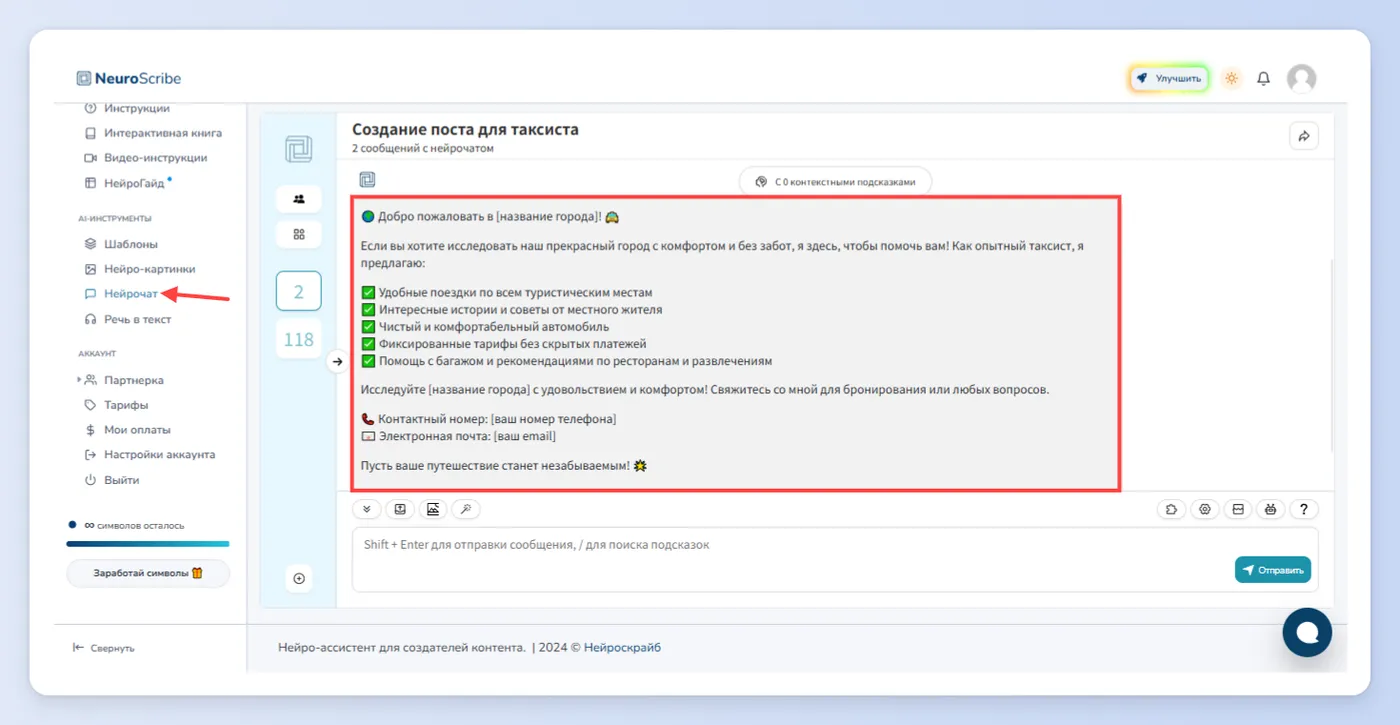The image size is (1400, 725).
Task: Click the robot icon above the input
Action: pyautogui.click(x=1270, y=509)
